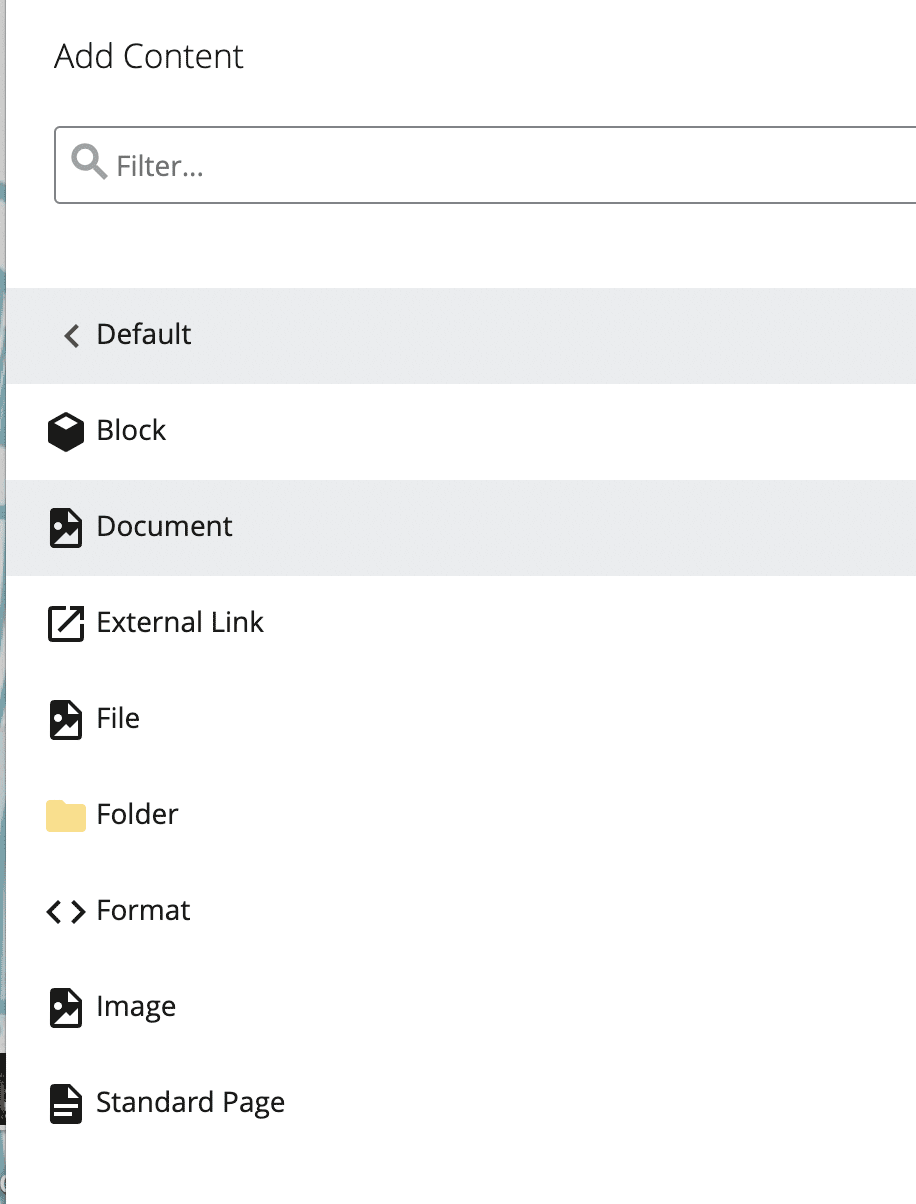This screenshot has width=916, height=1204.
Task: Add a new Standard Page
Action: pos(190,1103)
